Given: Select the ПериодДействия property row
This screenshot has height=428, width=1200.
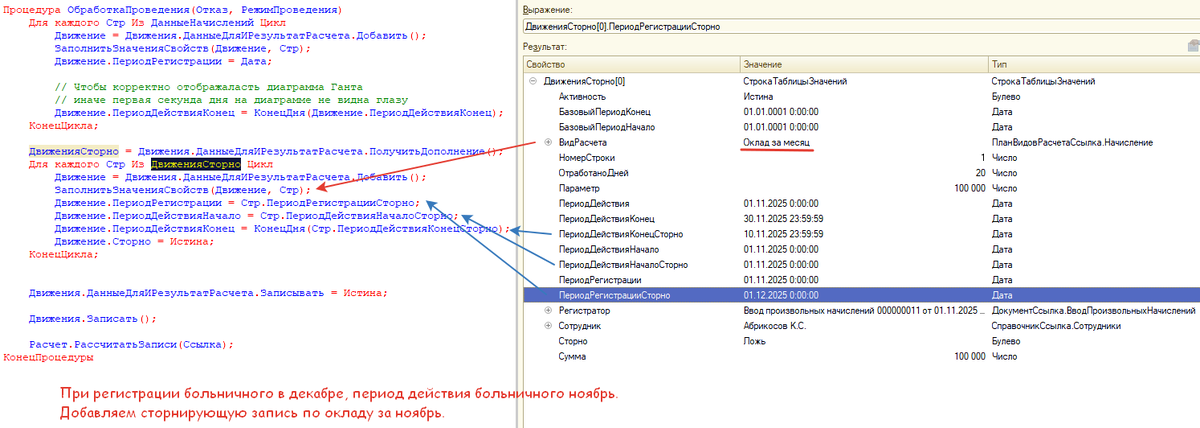Looking at the screenshot, I should pos(860,203).
